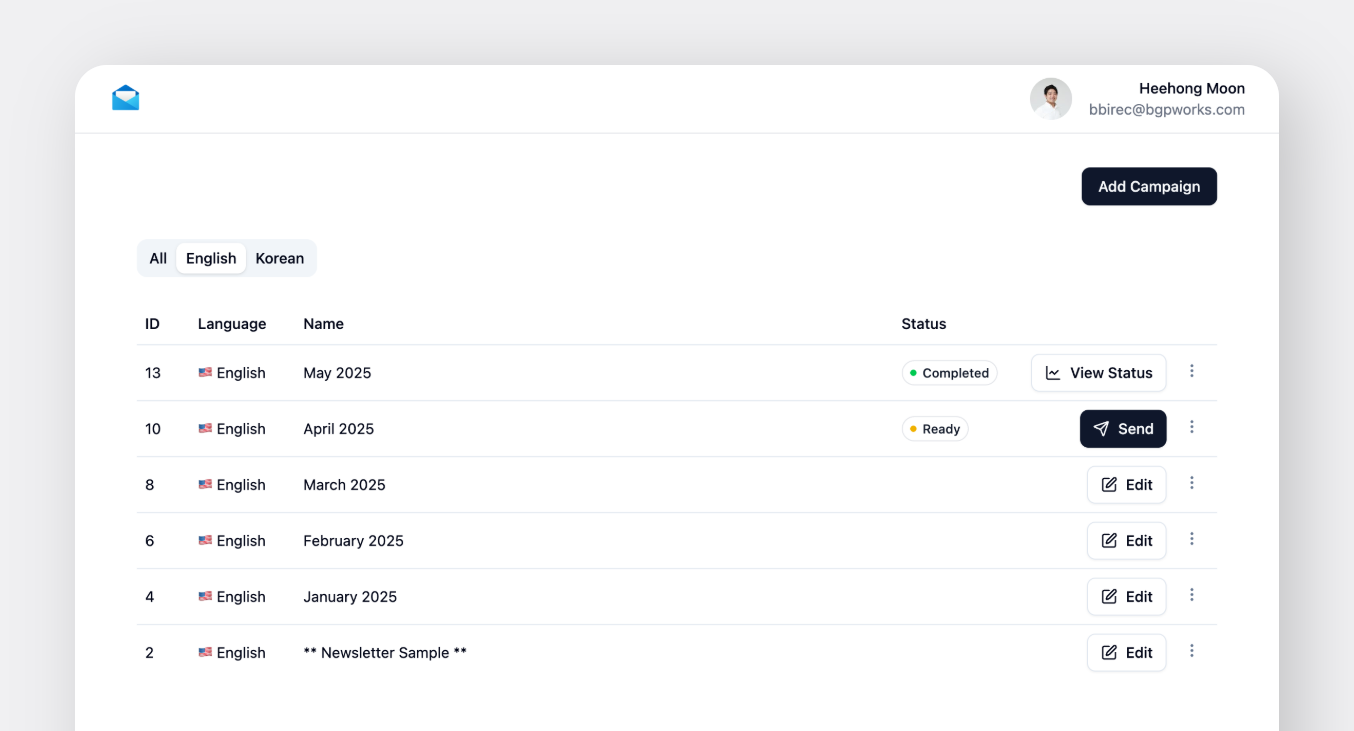This screenshot has height=731, width=1354.
Task: Click the May 2025 campaign name
Action: coord(337,373)
